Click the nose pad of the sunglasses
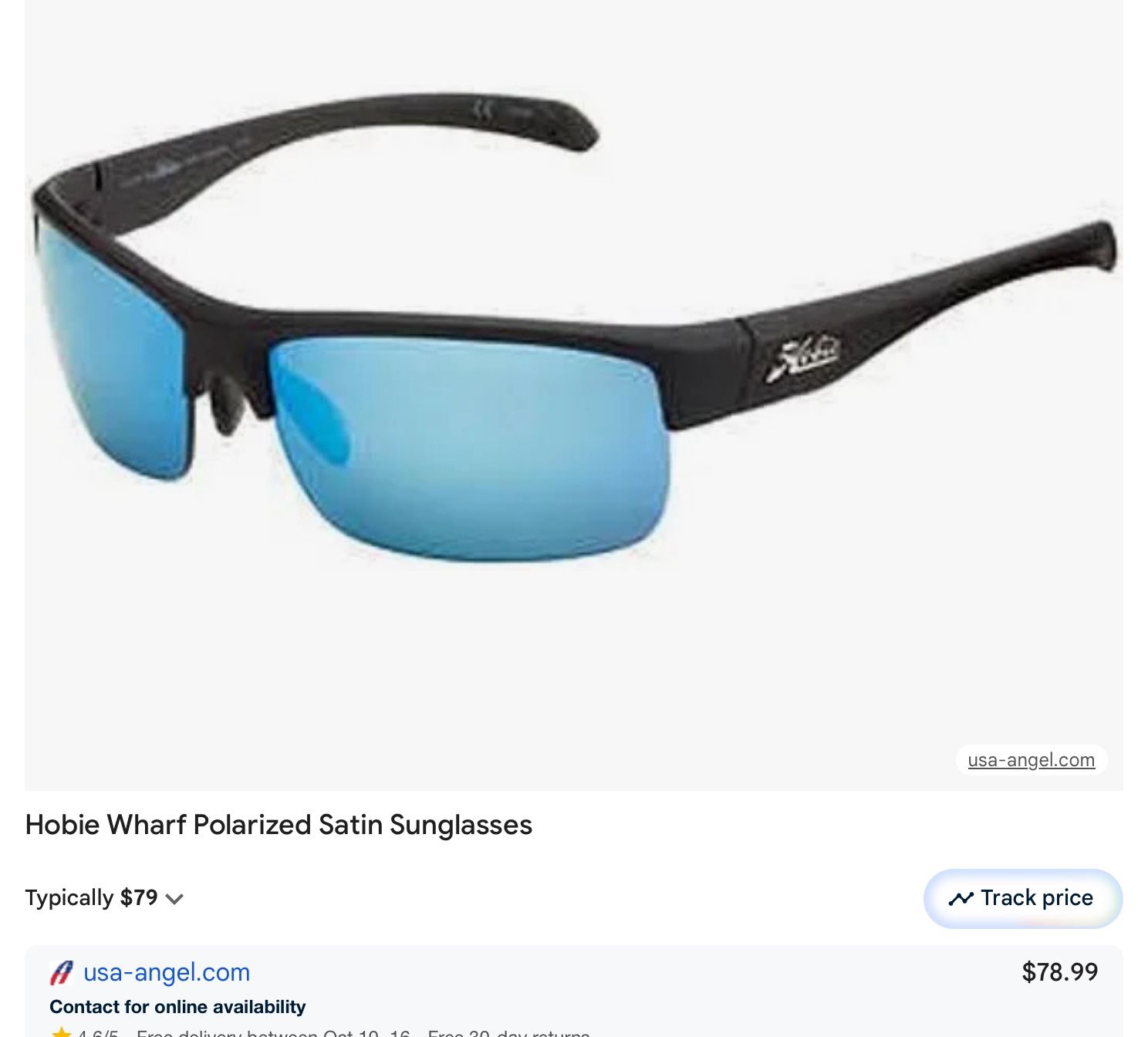The image size is (1148, 1037). pos(228,401)
